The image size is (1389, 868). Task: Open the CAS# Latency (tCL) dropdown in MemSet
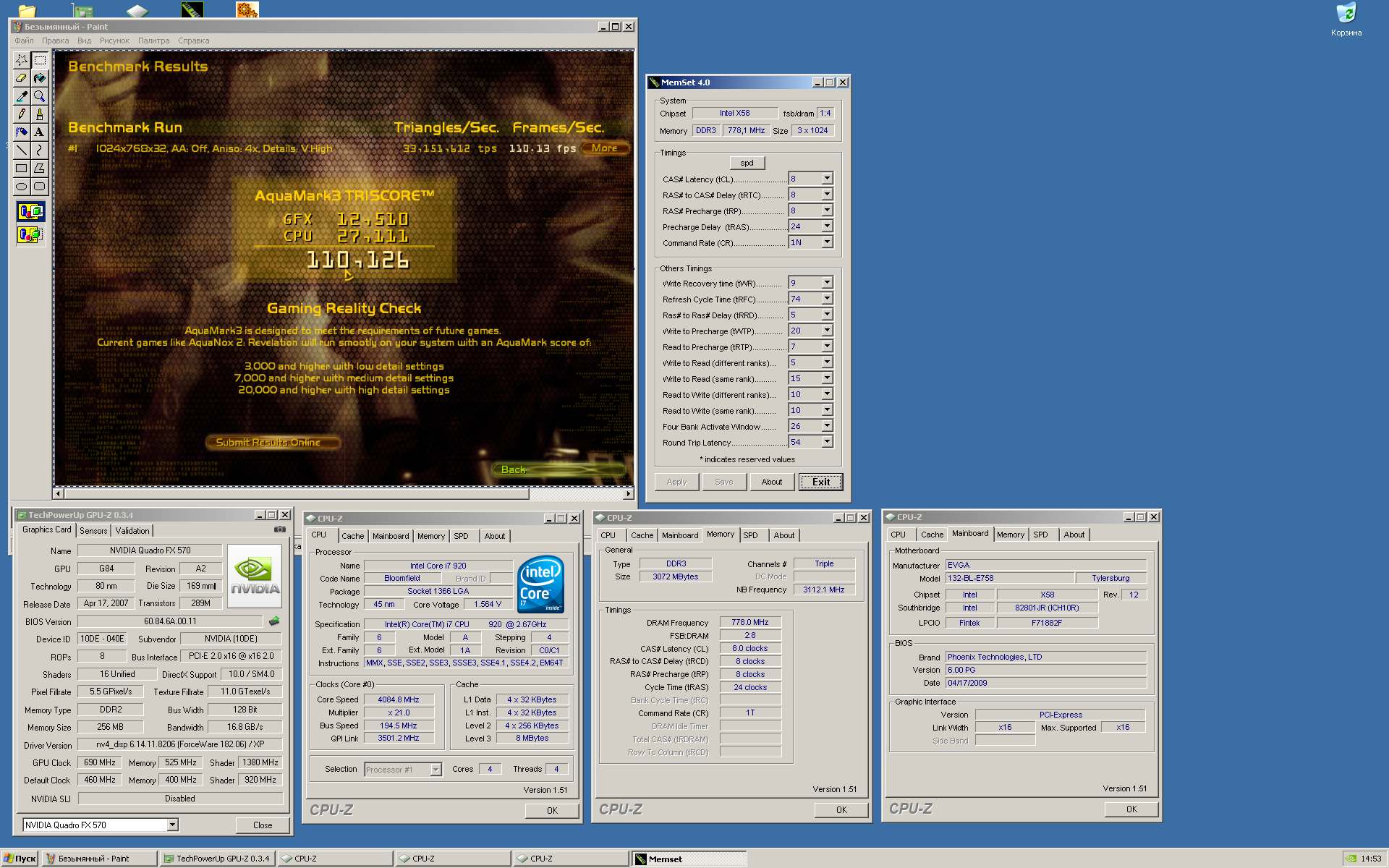pyautogui.click(x=828, y=179)
